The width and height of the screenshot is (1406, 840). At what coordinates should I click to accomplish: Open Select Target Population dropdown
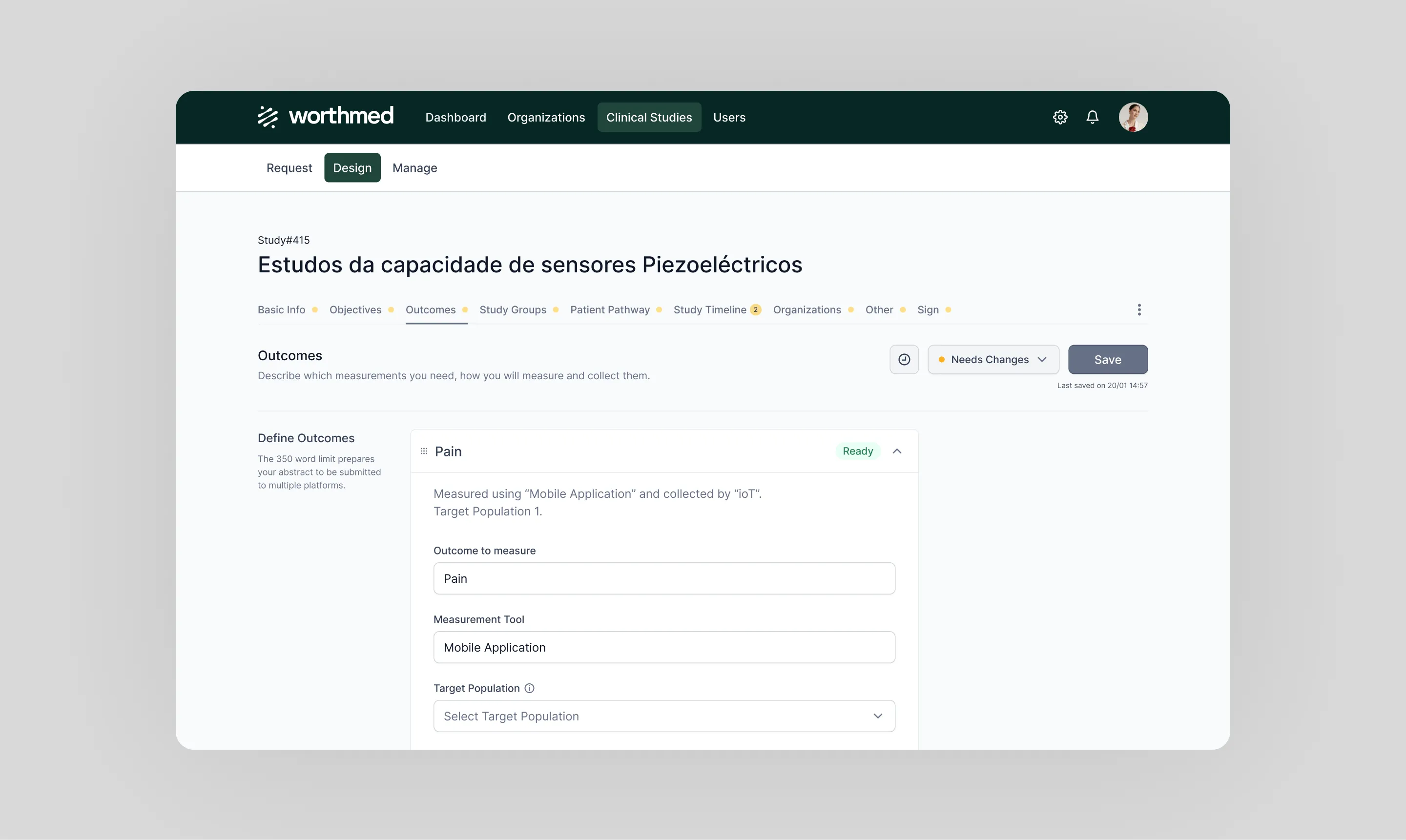point(664,716)
